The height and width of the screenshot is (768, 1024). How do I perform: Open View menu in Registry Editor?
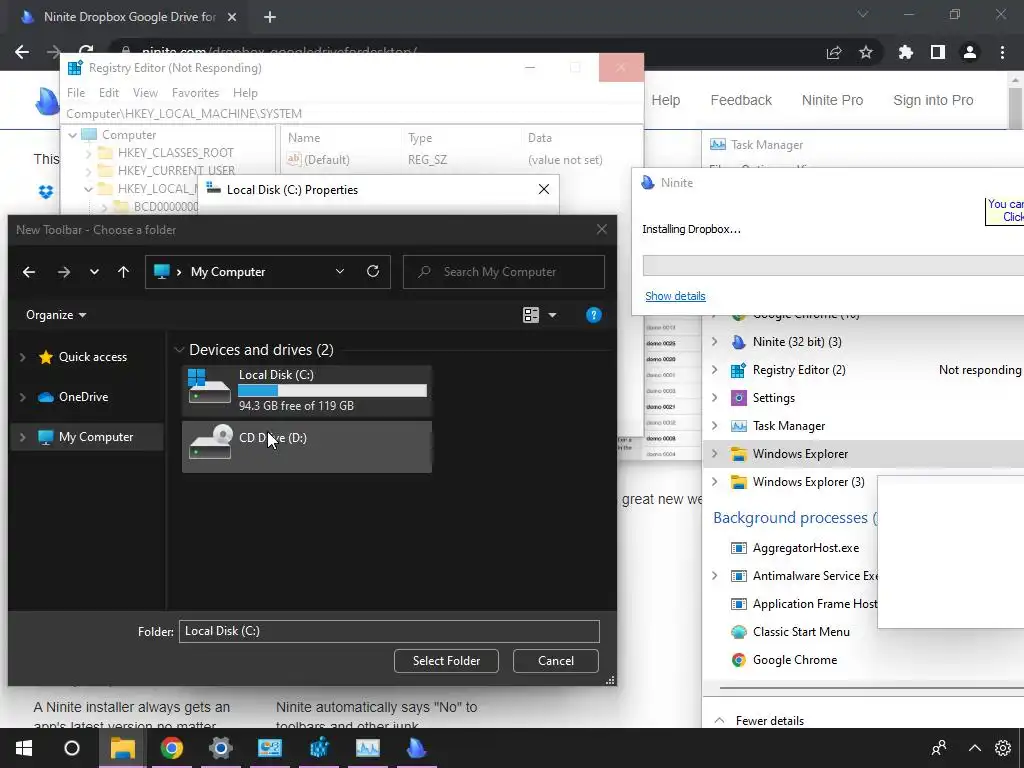[x=145, y=93]
